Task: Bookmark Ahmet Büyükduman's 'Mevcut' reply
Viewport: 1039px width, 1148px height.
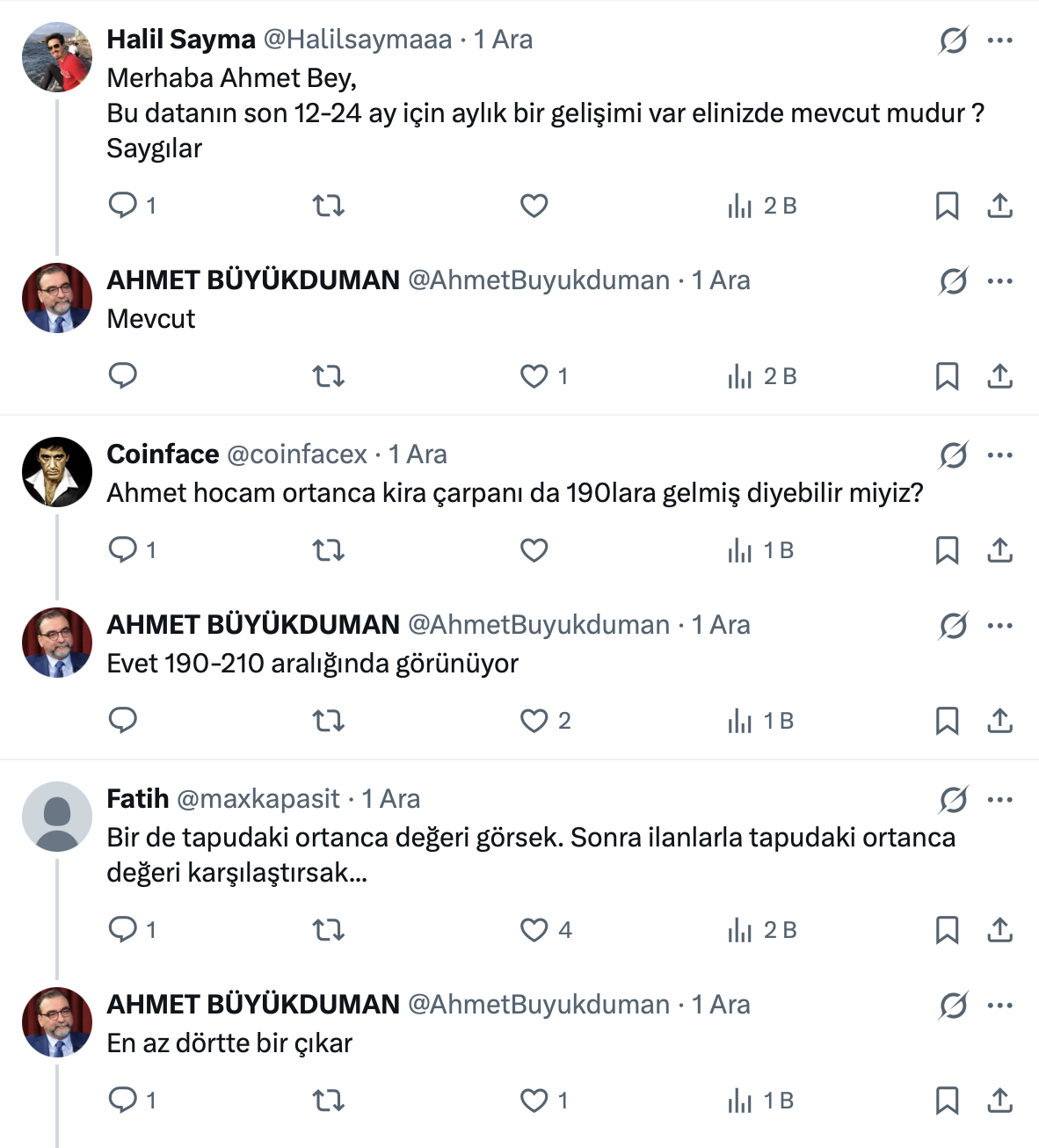Action: 947,376
